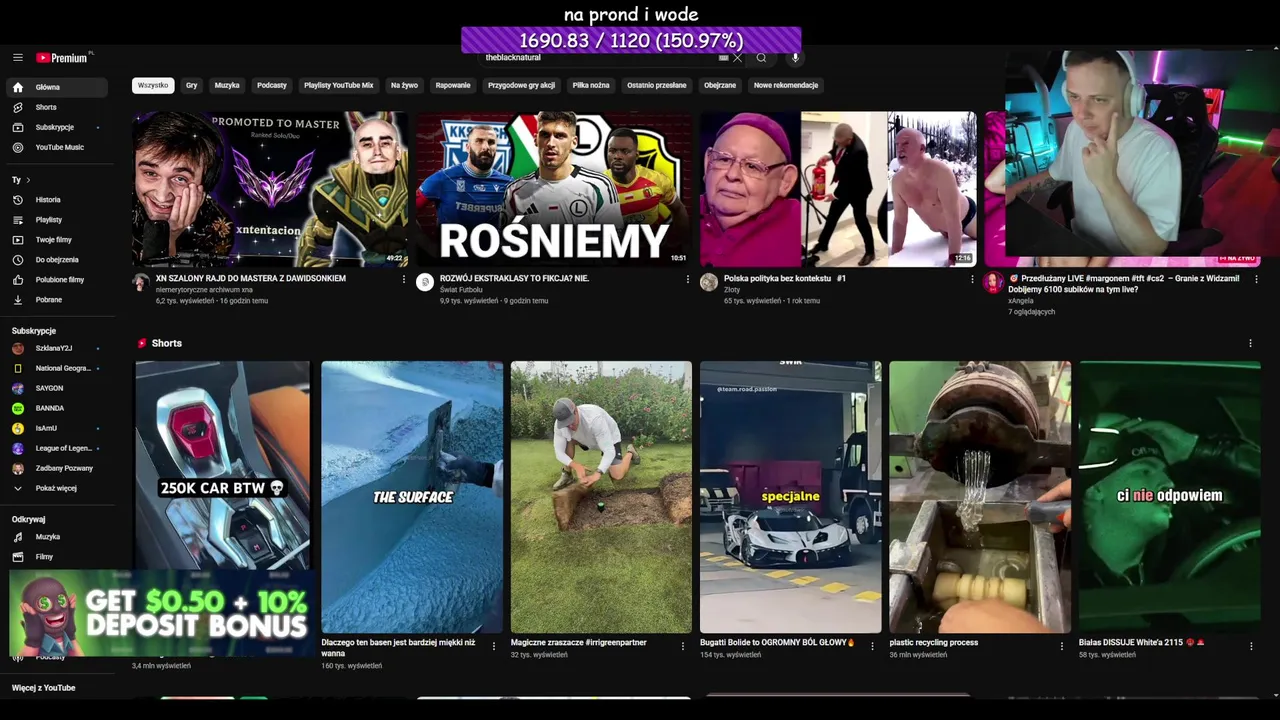Screen dimensions: 1280x720
Task: Click the YouTube Premium logo
Action: pos(63,58)
